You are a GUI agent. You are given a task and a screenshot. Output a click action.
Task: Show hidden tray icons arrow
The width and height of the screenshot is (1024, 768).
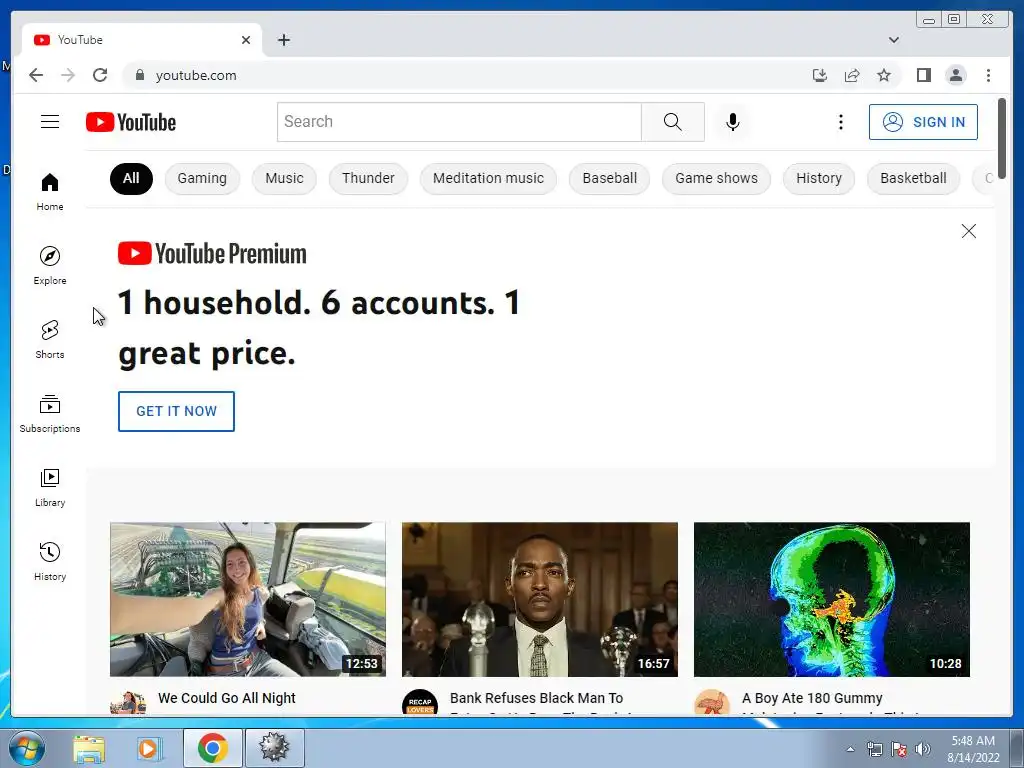click(850, 749)
